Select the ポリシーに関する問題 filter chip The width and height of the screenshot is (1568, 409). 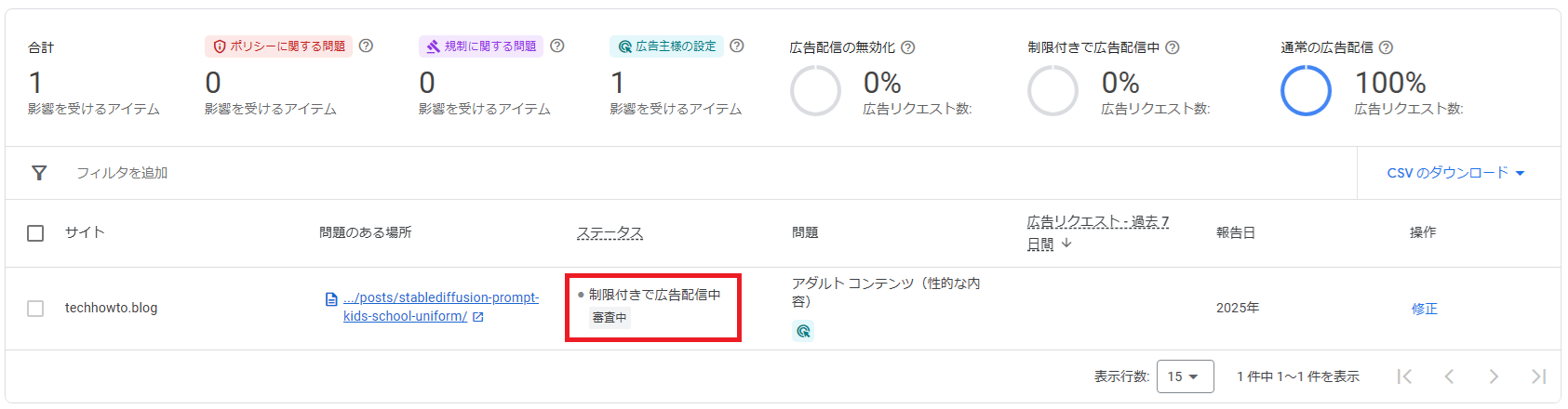(279, 46)
